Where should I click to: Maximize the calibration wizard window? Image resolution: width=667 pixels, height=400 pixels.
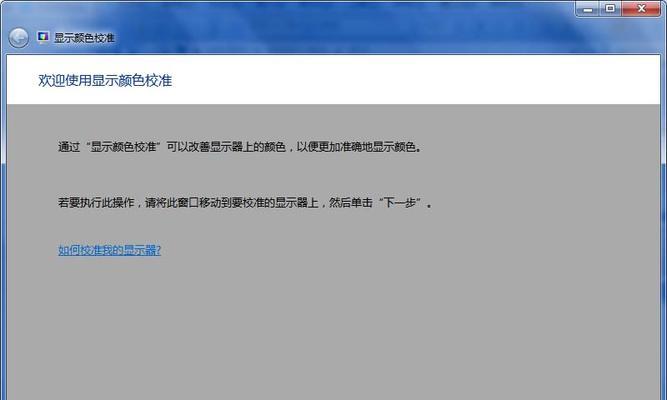point(610,9)
